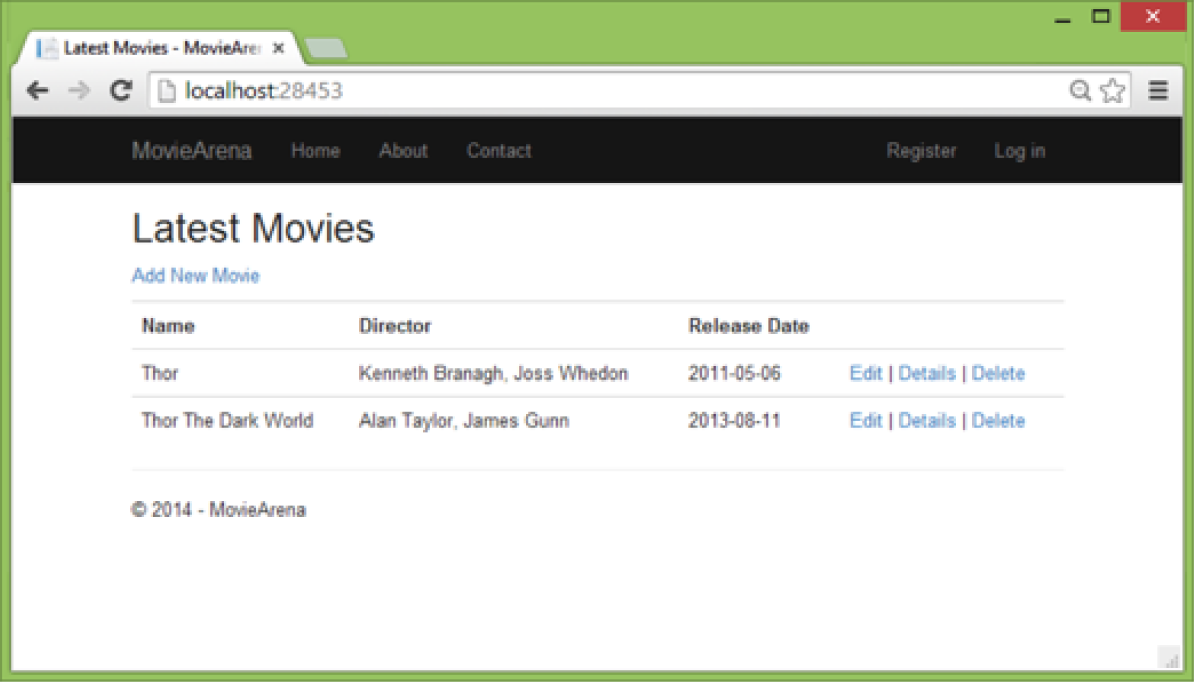Close the Latest Movies tab
Viewport: 1196px width, 684px height.
coord(278,48)
